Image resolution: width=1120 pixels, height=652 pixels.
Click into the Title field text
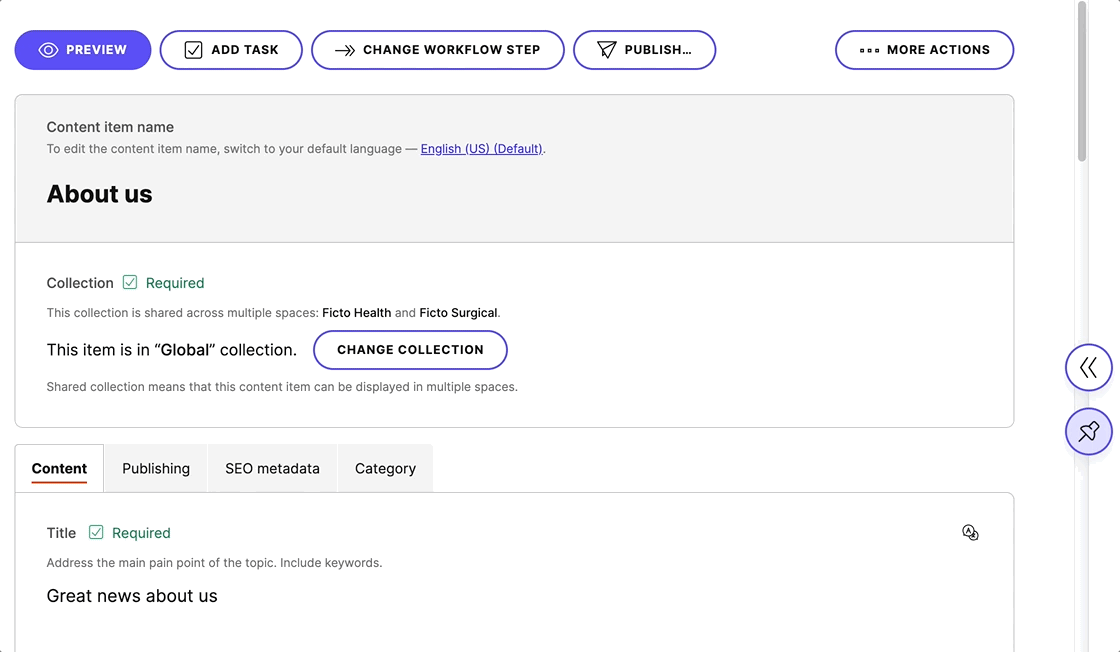pyautogui.click(x=132, y=596)
